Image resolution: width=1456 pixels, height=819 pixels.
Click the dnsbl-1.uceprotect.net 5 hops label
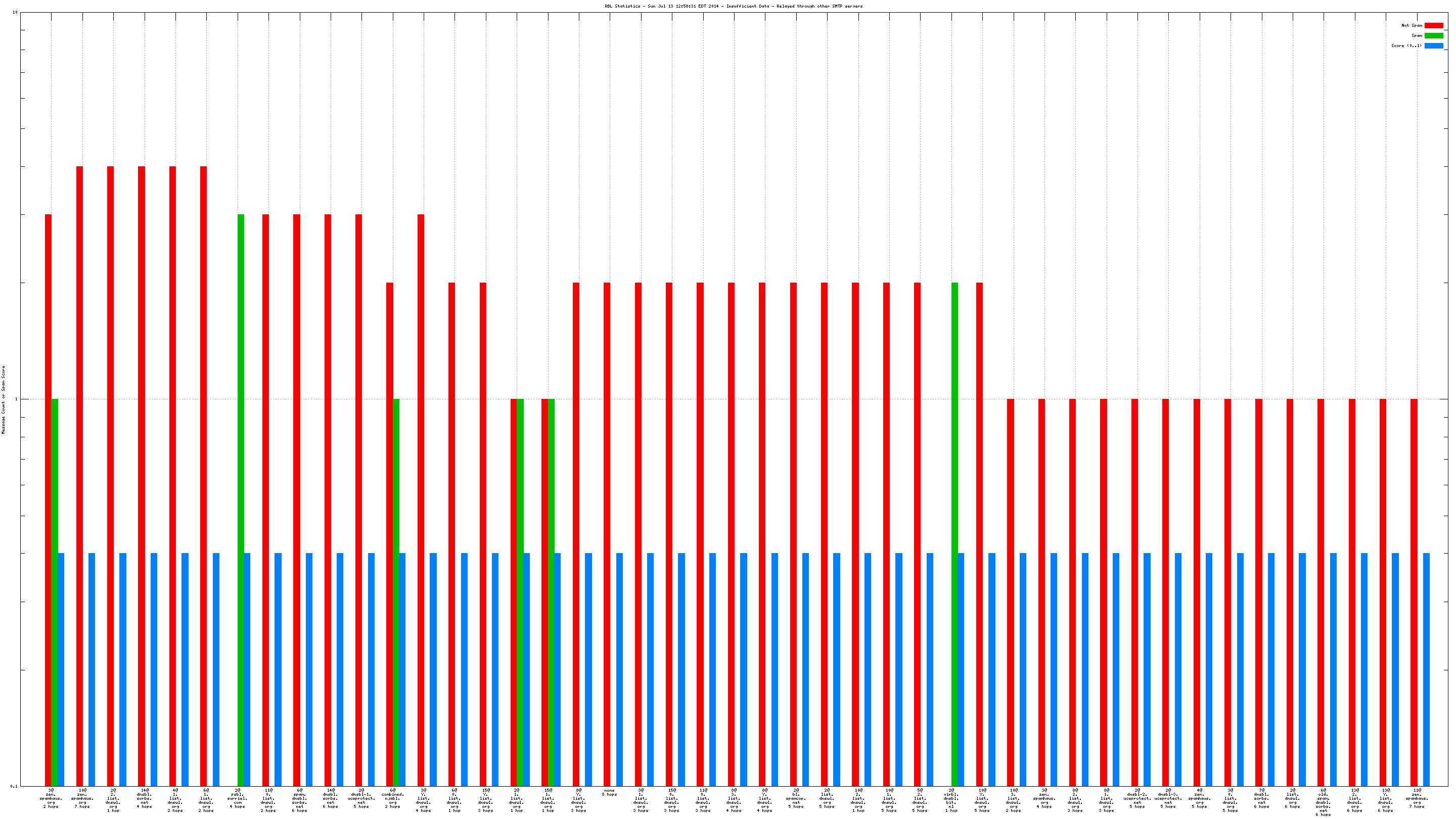click(361, 799)
